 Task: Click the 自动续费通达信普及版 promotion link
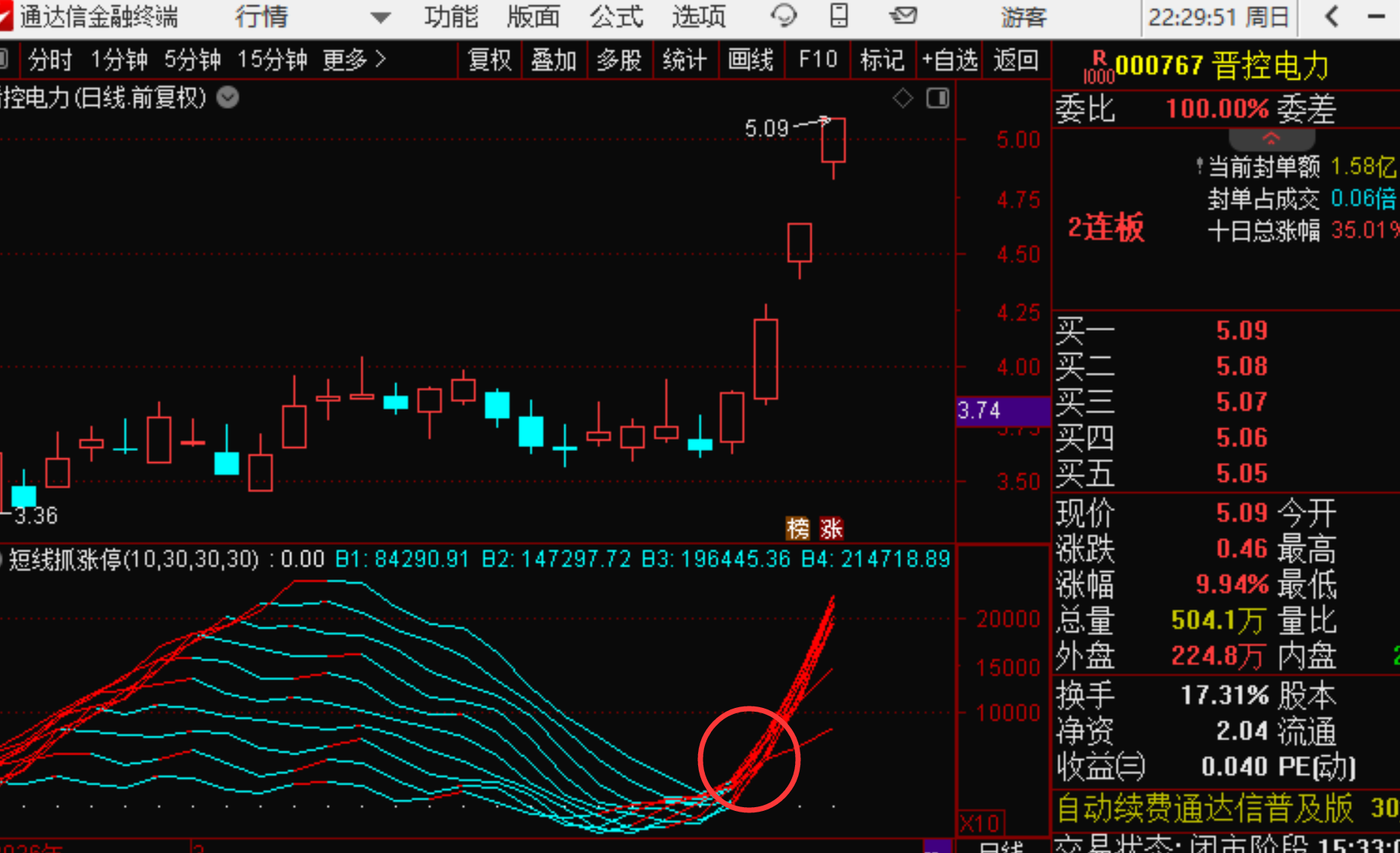1205,809
